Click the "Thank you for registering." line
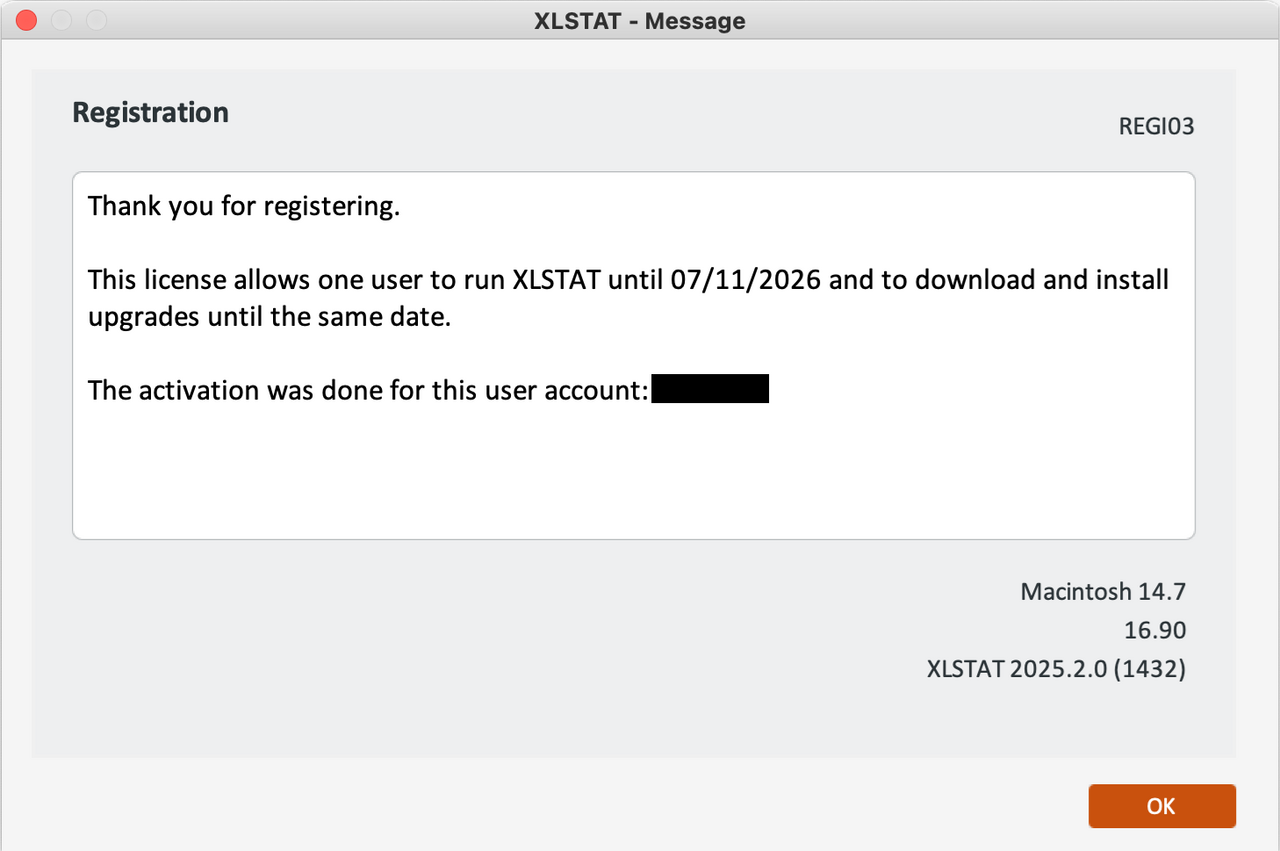 click(x=244, y=206)
